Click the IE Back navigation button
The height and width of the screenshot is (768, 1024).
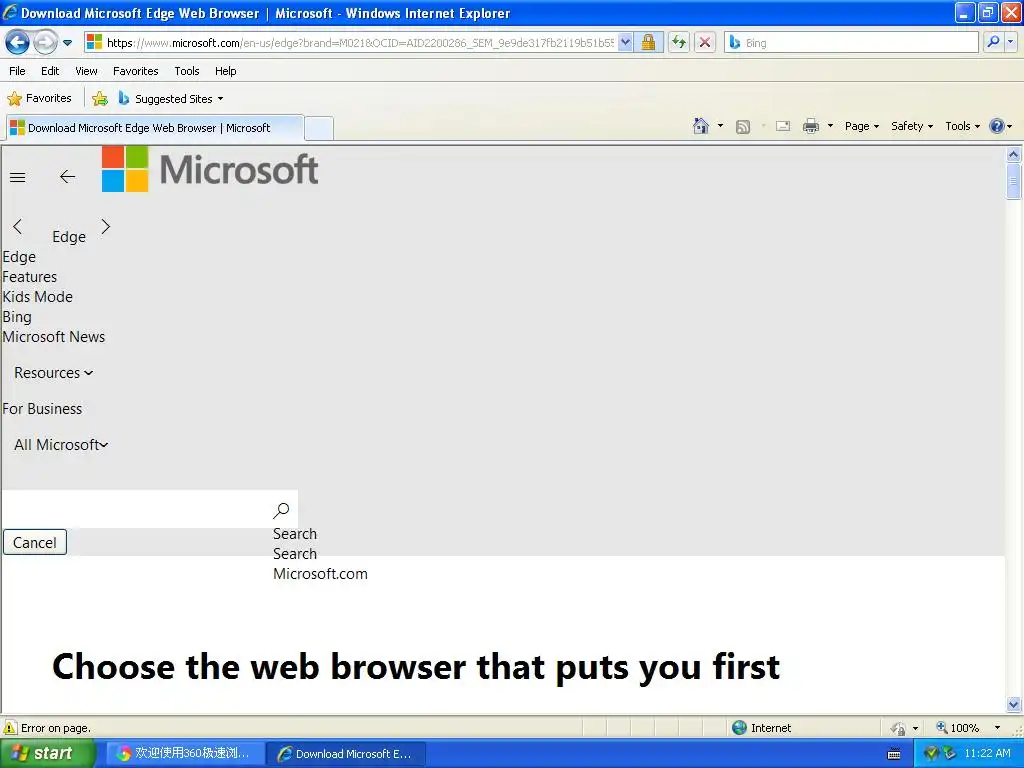18,43
